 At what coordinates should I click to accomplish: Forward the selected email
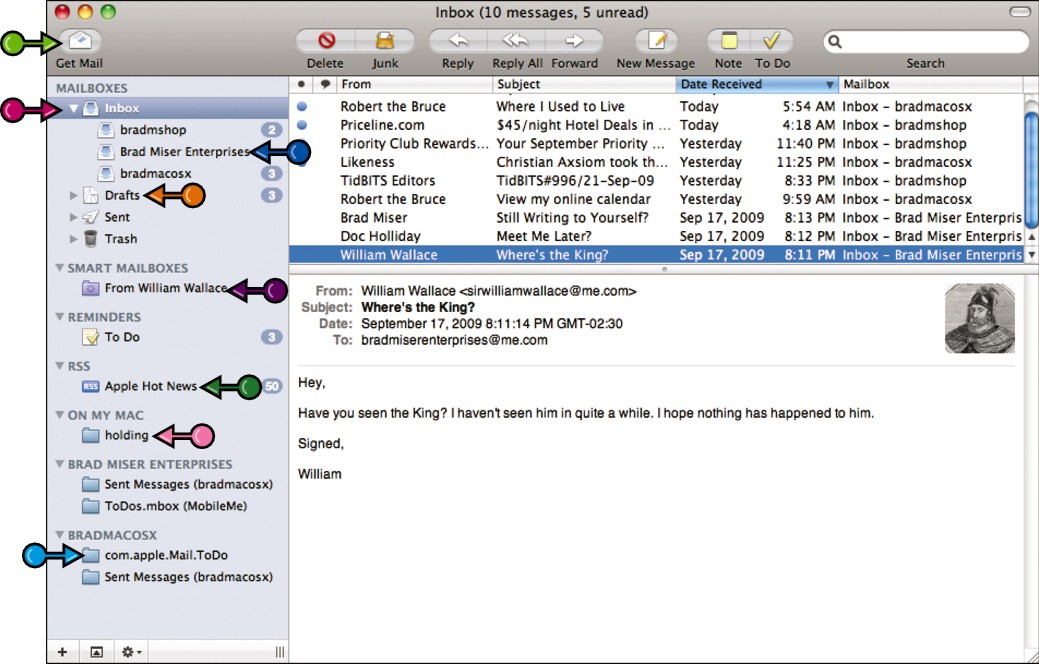(x=574, y=41)
